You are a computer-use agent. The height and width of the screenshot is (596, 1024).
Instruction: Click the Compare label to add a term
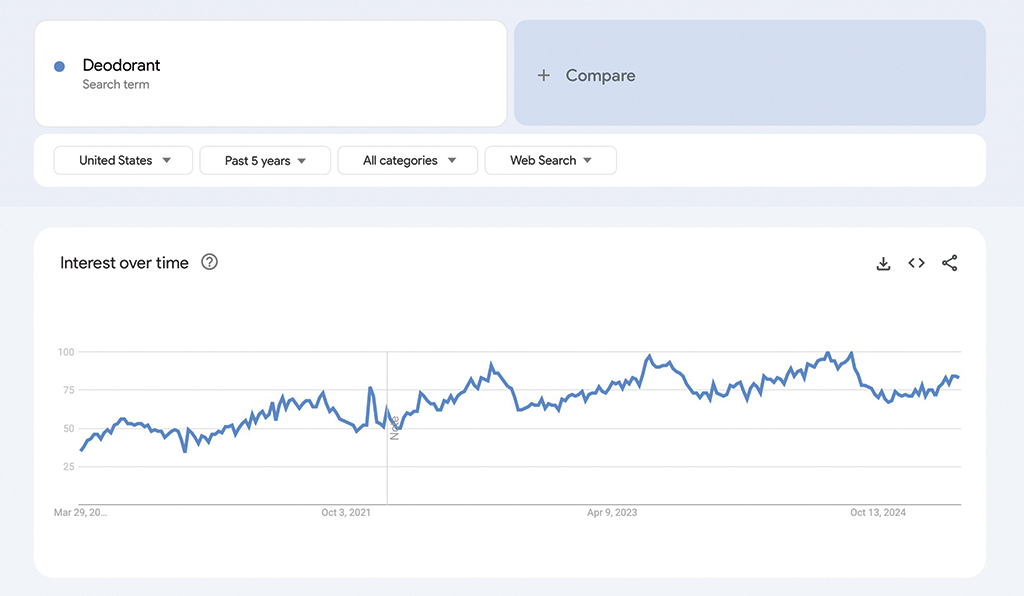(600, 75)
